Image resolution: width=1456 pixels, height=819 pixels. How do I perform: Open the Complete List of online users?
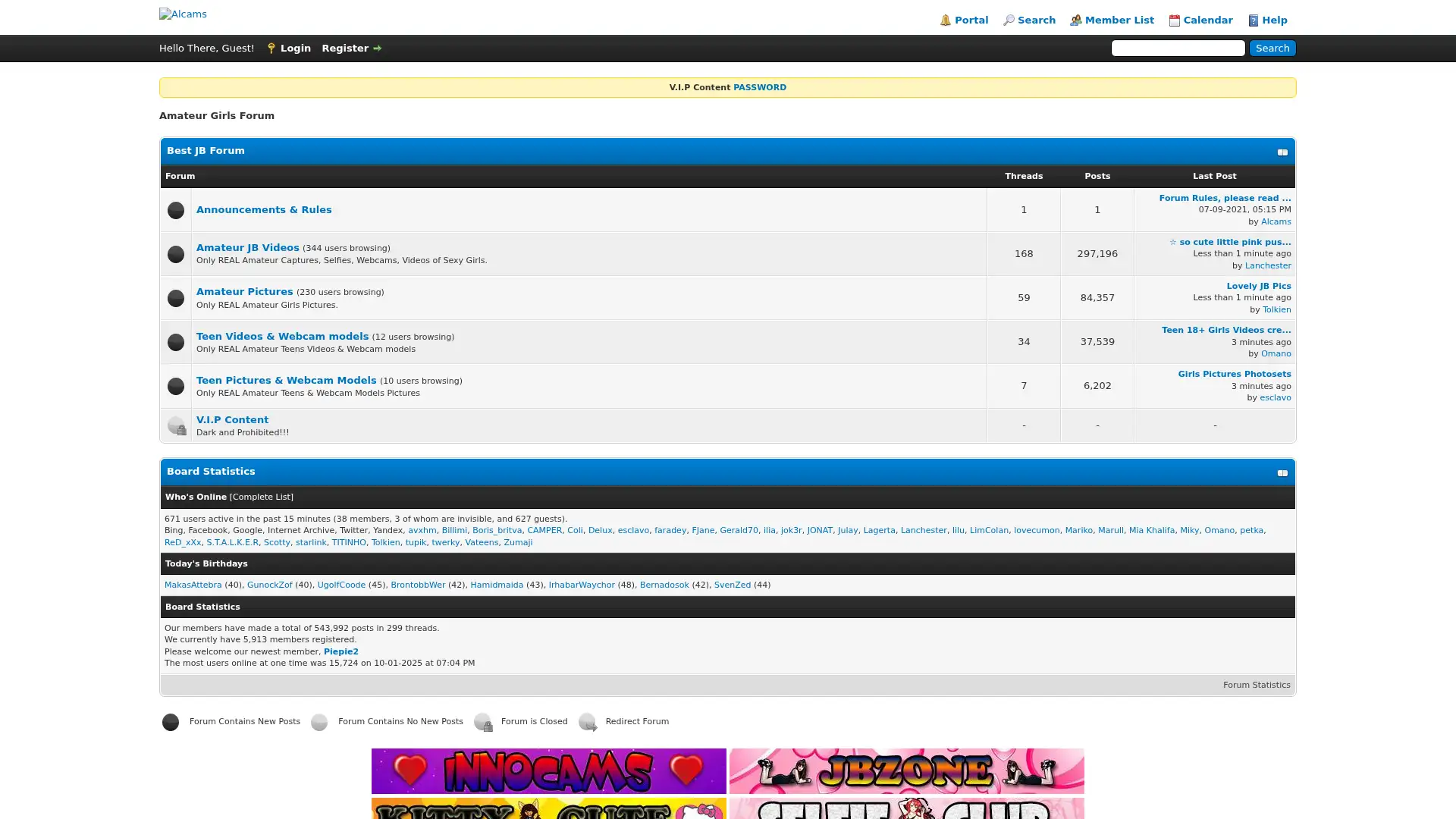tap(261, 497)
